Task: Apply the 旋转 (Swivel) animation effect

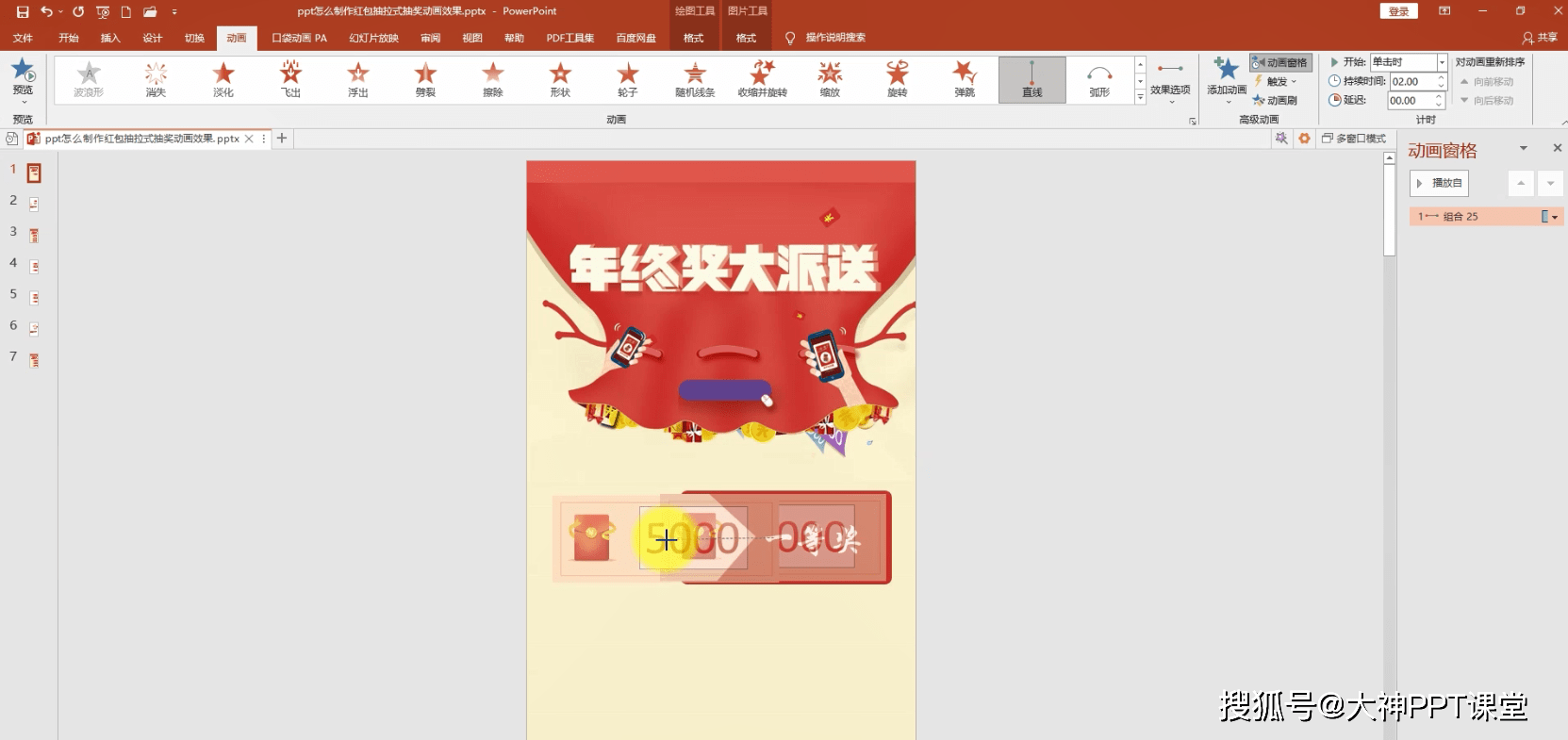Action: point(898,79)
